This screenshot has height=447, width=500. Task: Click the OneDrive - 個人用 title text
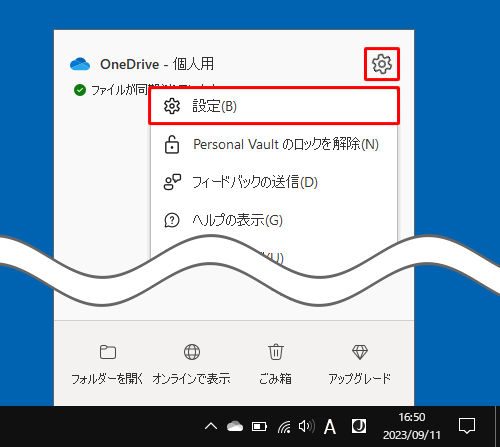coord(157,64)
